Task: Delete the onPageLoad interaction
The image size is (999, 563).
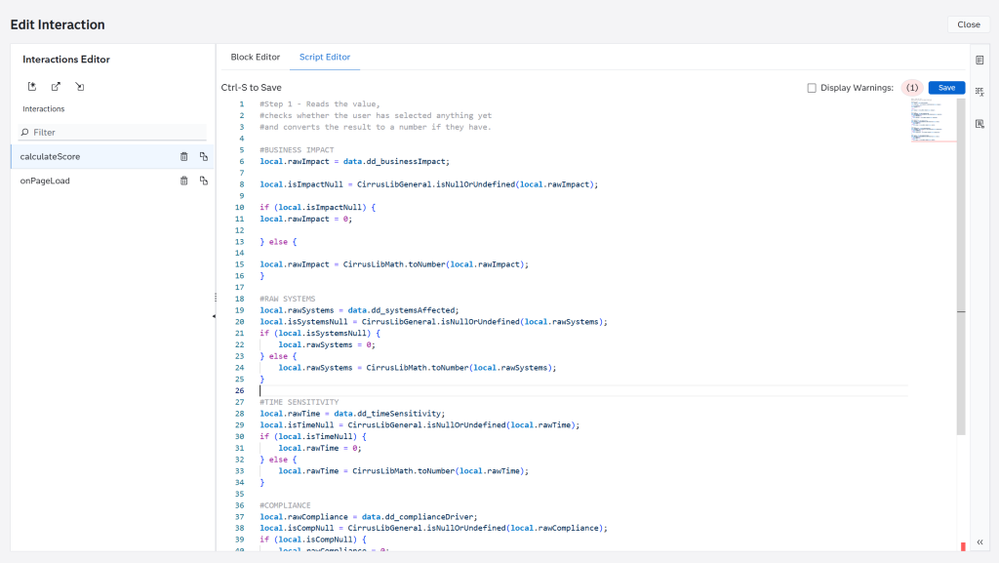Action: point(184,181)
